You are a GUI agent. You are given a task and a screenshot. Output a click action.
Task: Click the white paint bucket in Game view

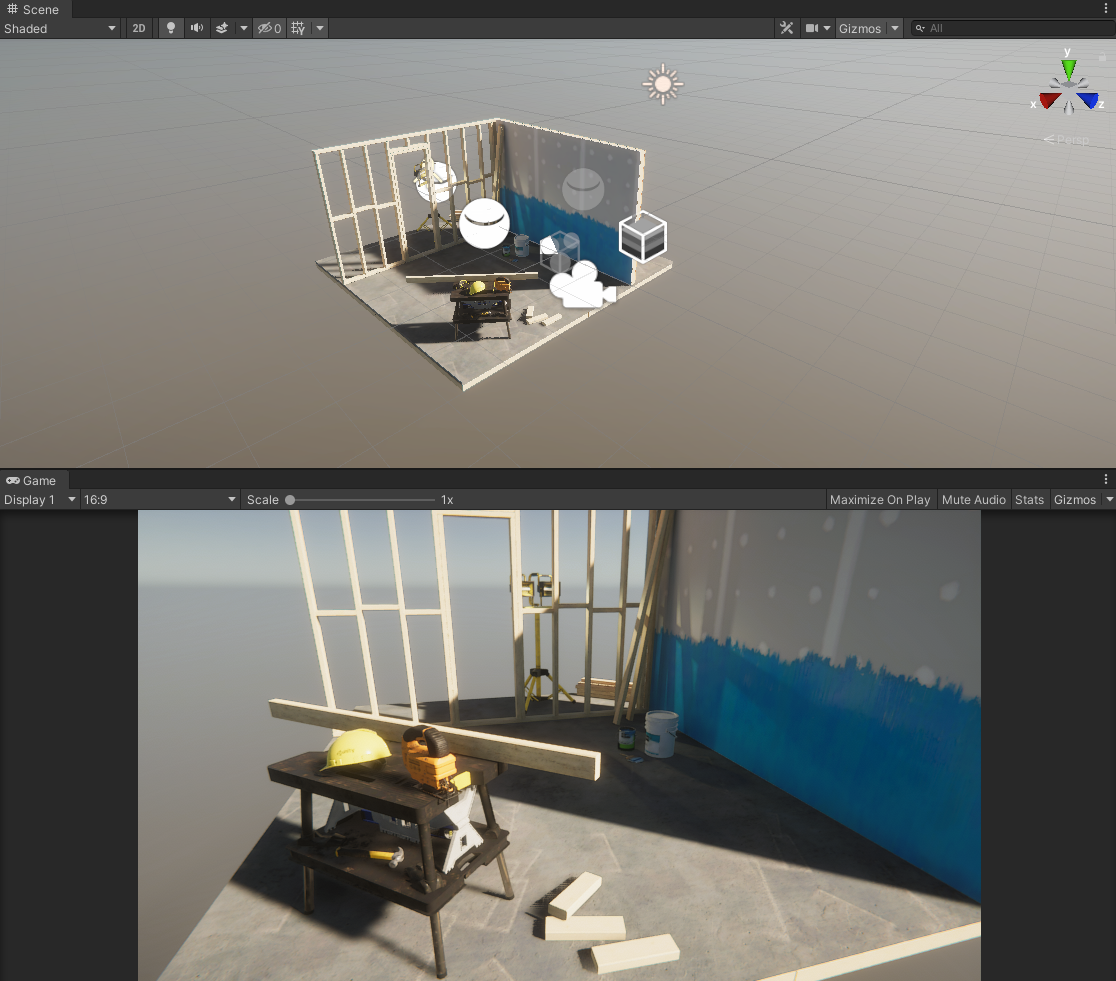click(x=661, y=733)
